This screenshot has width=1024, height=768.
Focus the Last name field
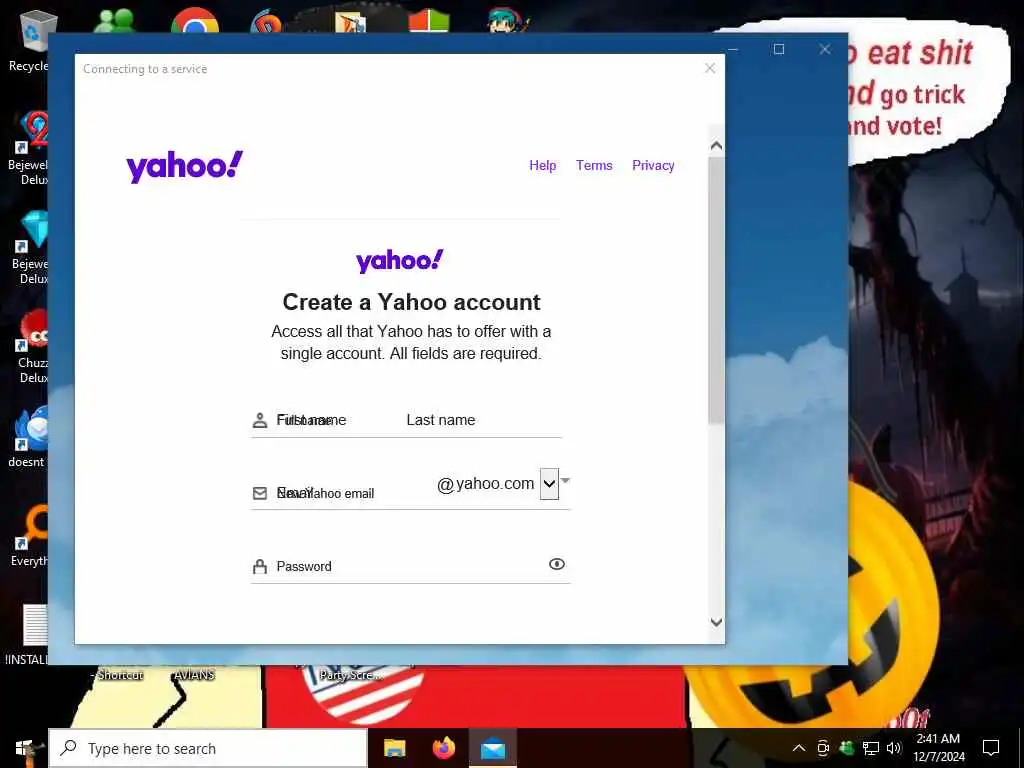[x=483, y=420]
